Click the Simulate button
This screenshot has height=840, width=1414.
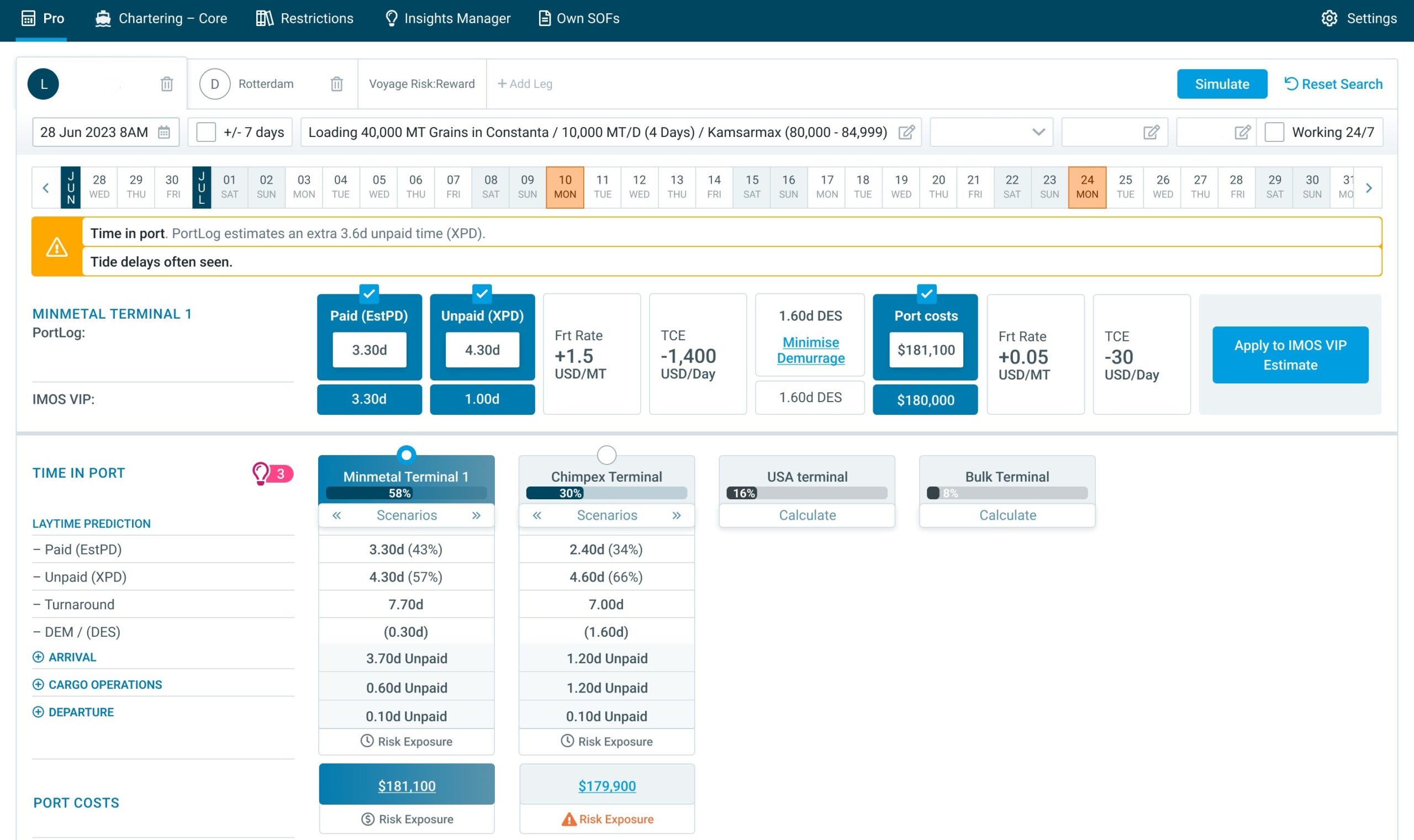click(1222, 84)
